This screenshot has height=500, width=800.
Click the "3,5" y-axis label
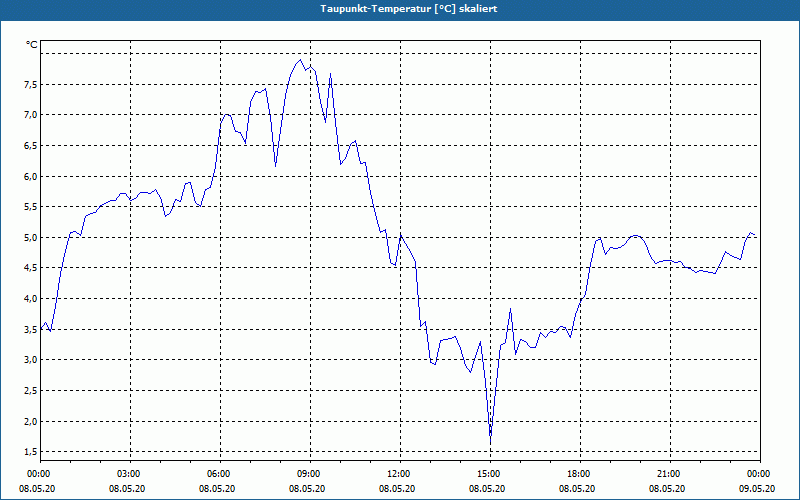point(31,330)
